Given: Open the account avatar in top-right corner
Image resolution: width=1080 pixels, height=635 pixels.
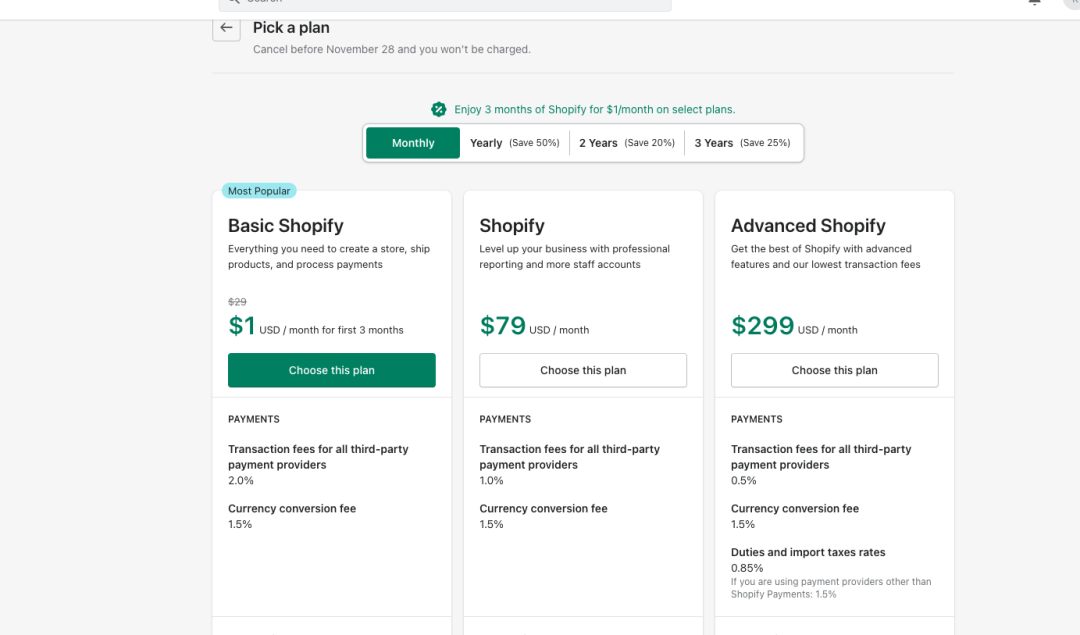Looking at the screenshot, I should (x=1072, y=3).
